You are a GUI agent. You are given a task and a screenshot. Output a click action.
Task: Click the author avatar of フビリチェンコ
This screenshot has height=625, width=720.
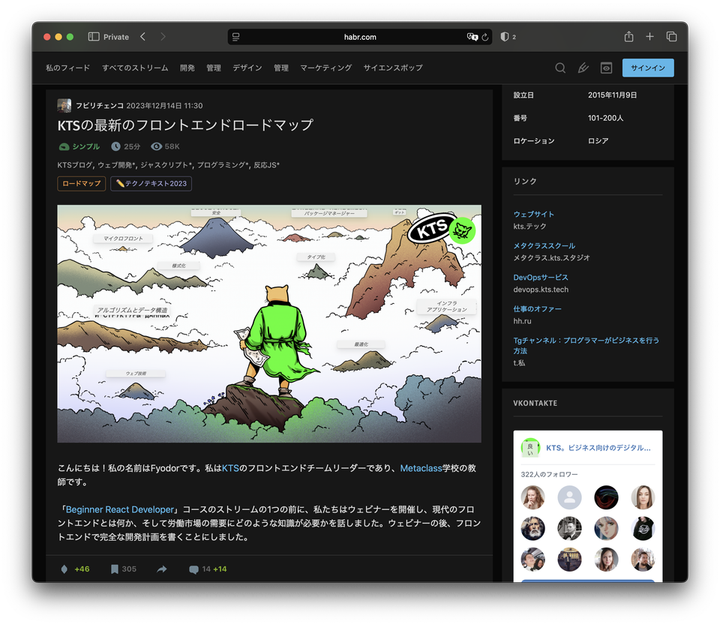click(x=64, y=106)
